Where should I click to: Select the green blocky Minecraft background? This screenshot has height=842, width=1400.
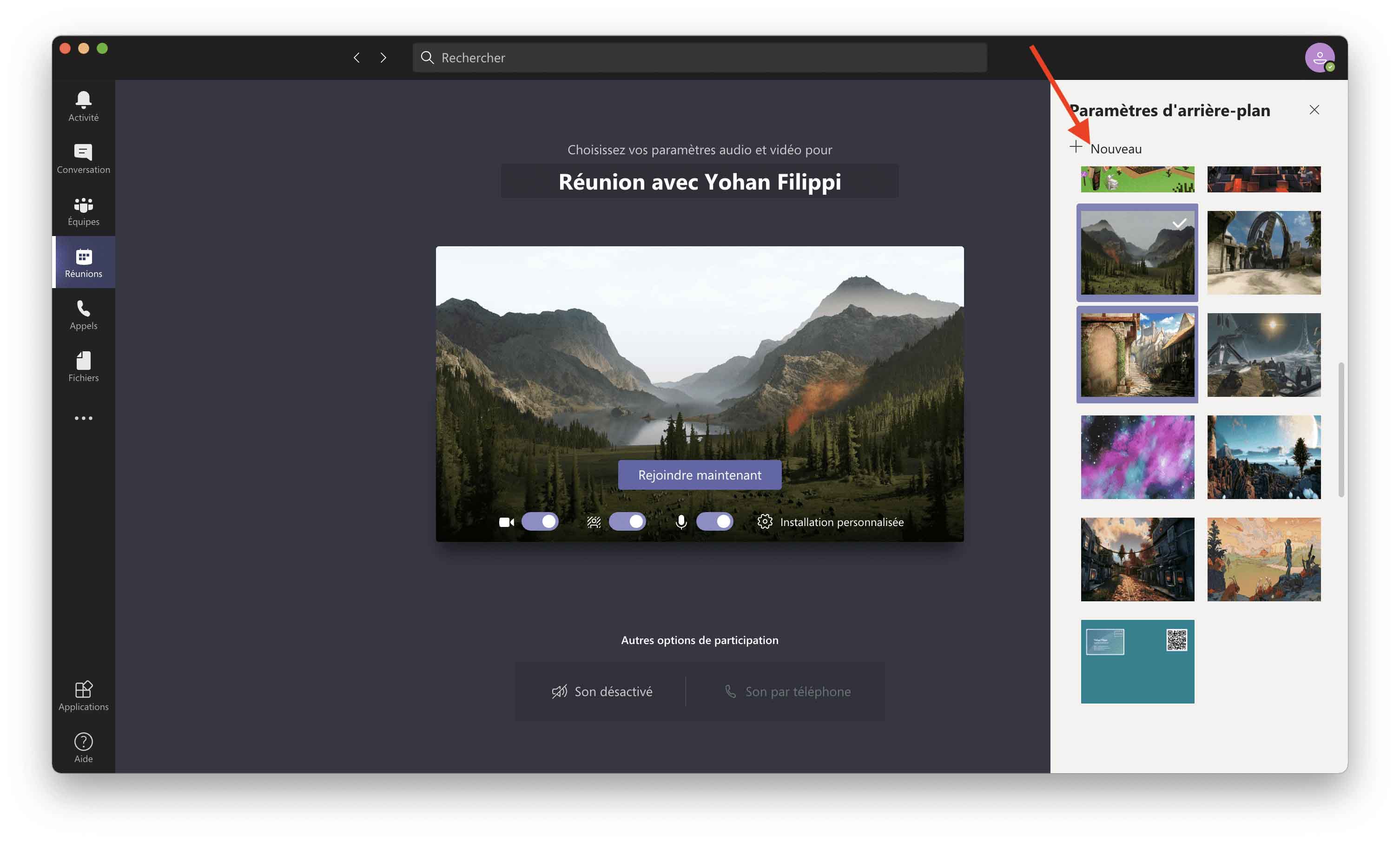pos(1136,179)
